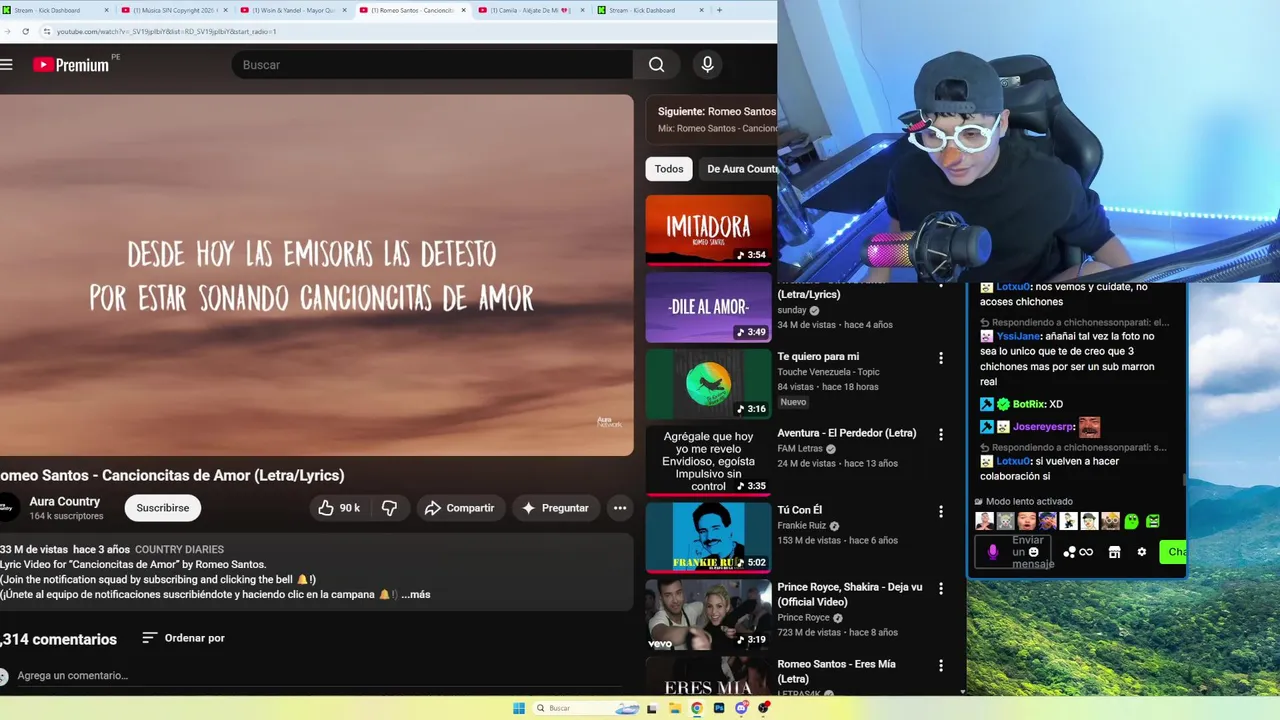
Task: Open options menu for Prince Royce Deja vu
Action: (940, 589)
